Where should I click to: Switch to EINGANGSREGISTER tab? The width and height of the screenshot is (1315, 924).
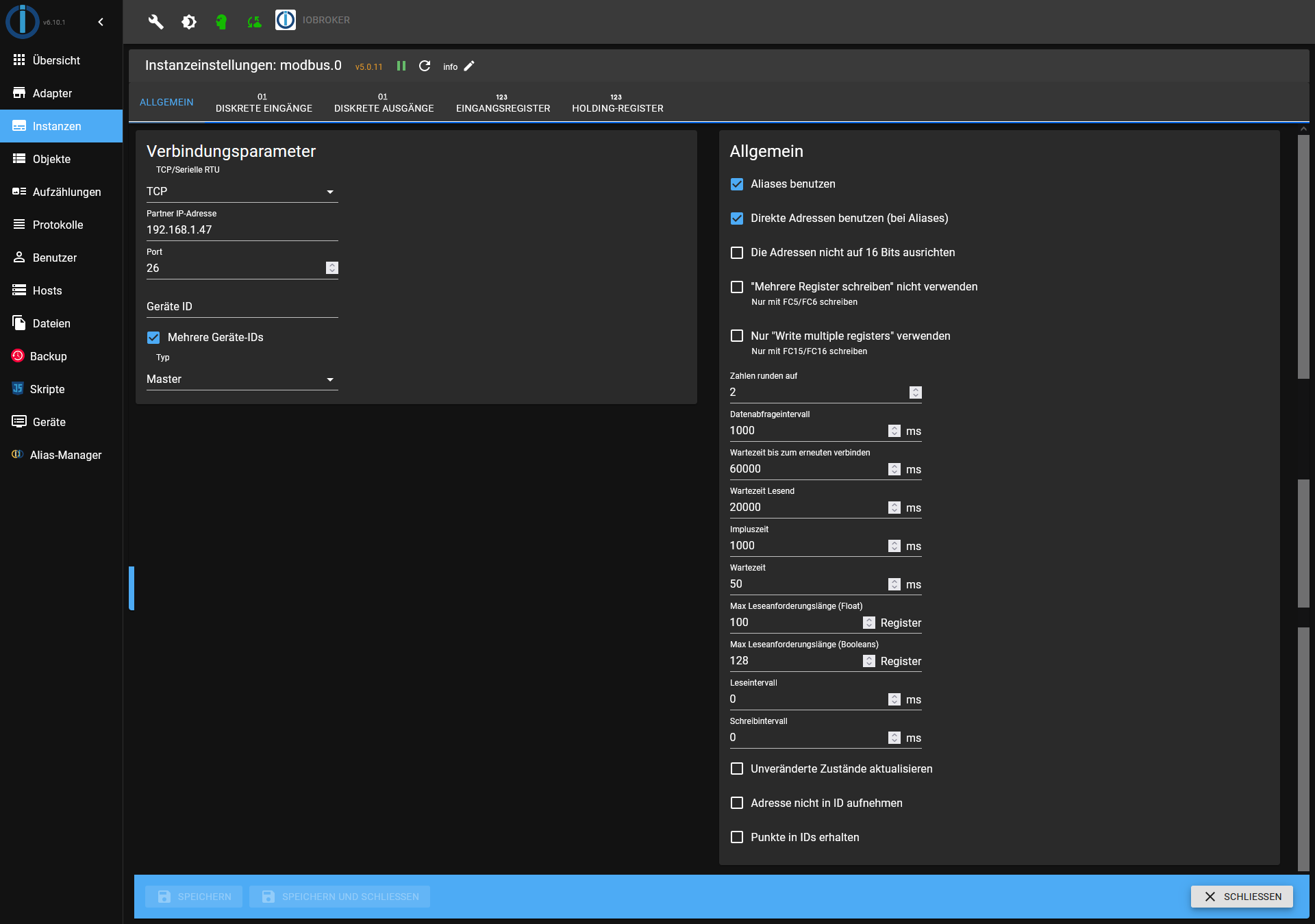503,102
